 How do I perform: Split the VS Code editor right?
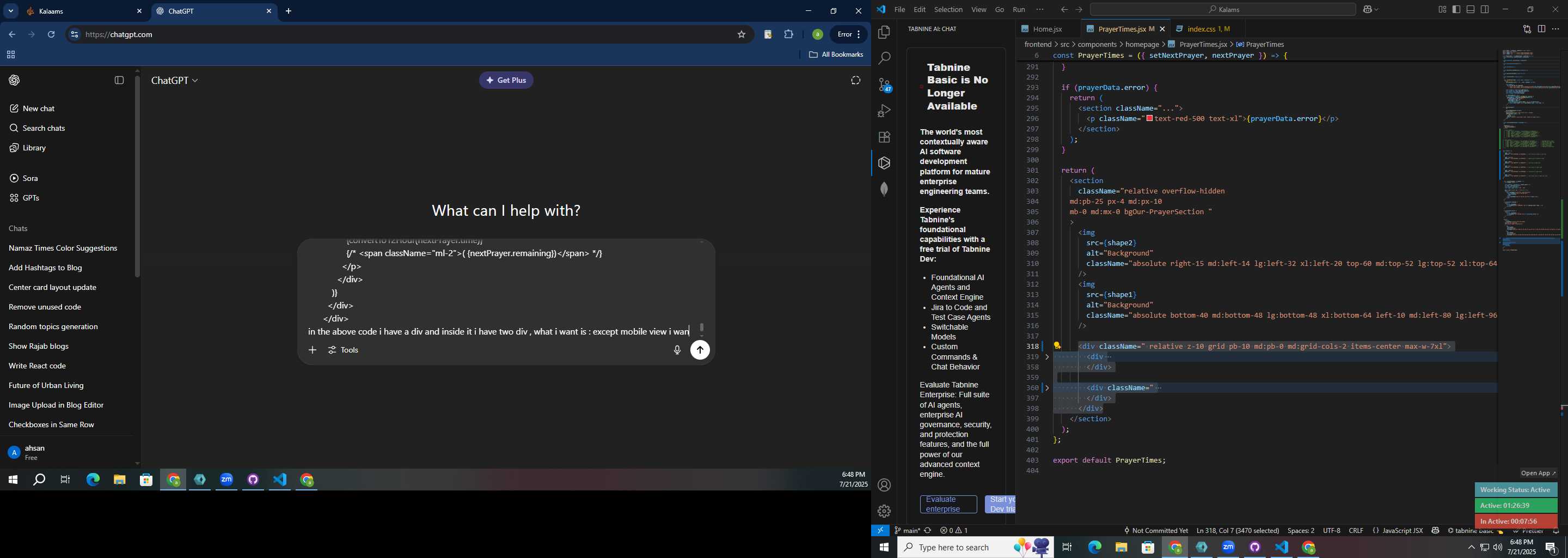click(1541, 29)
